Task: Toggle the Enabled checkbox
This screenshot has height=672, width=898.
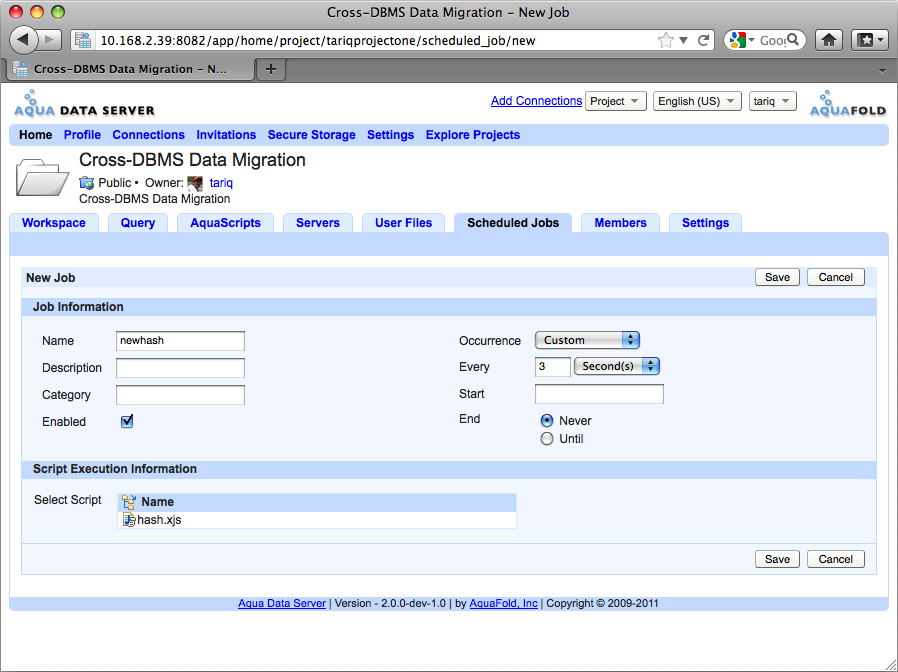Action: (127, 421)
